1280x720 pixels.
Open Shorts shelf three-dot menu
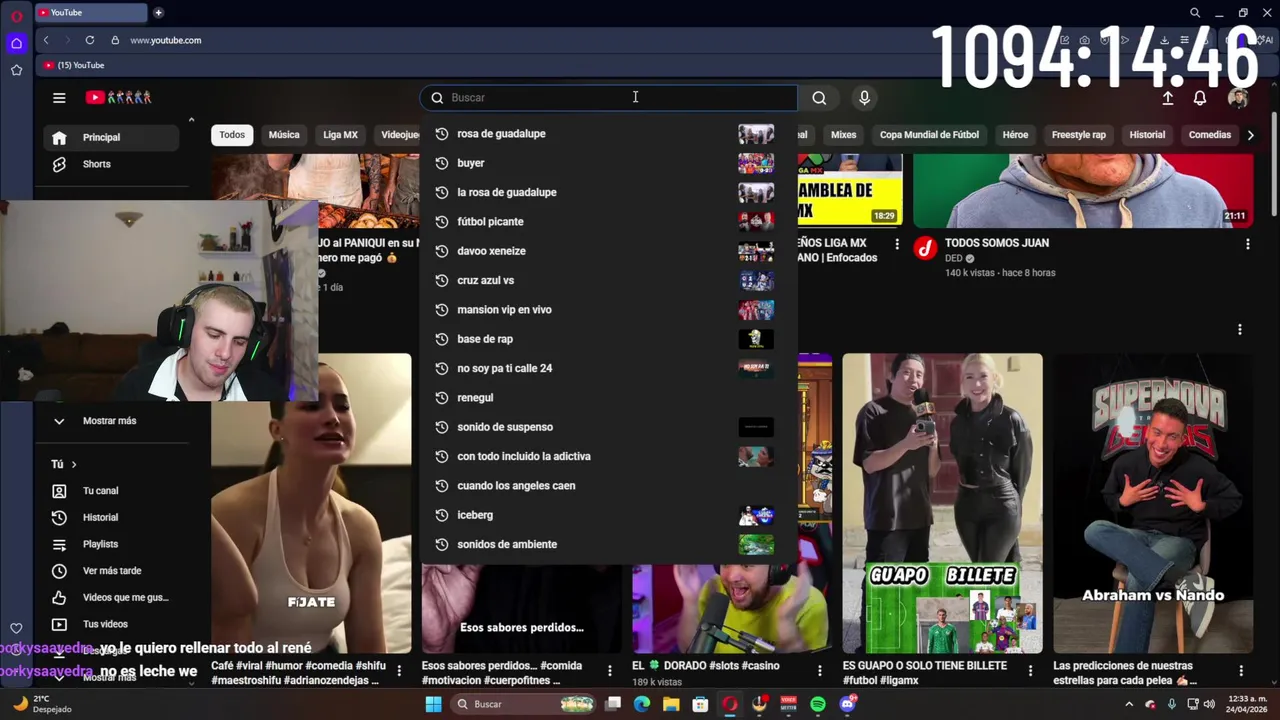pos(1240,329)
